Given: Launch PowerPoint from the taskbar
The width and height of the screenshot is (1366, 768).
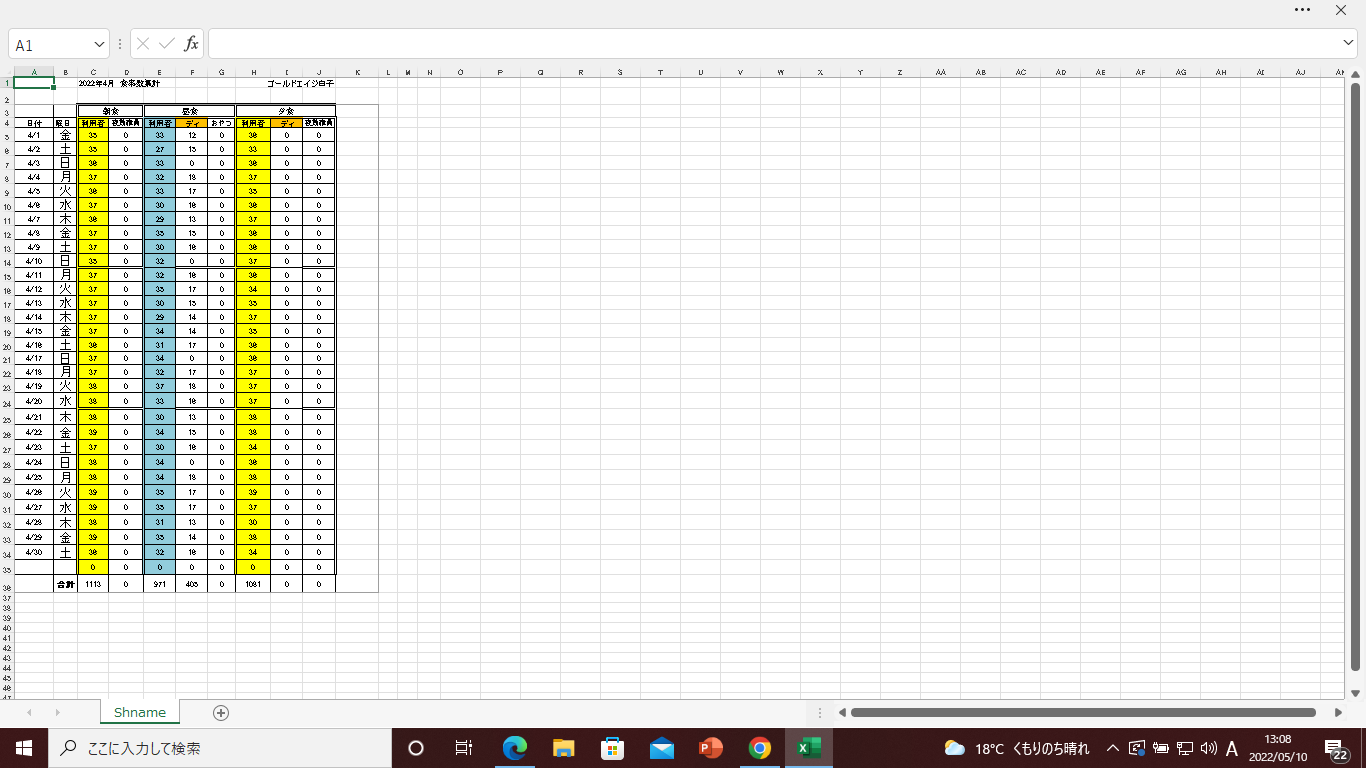Looking at the screenshot, I should [x=711, y=748].
